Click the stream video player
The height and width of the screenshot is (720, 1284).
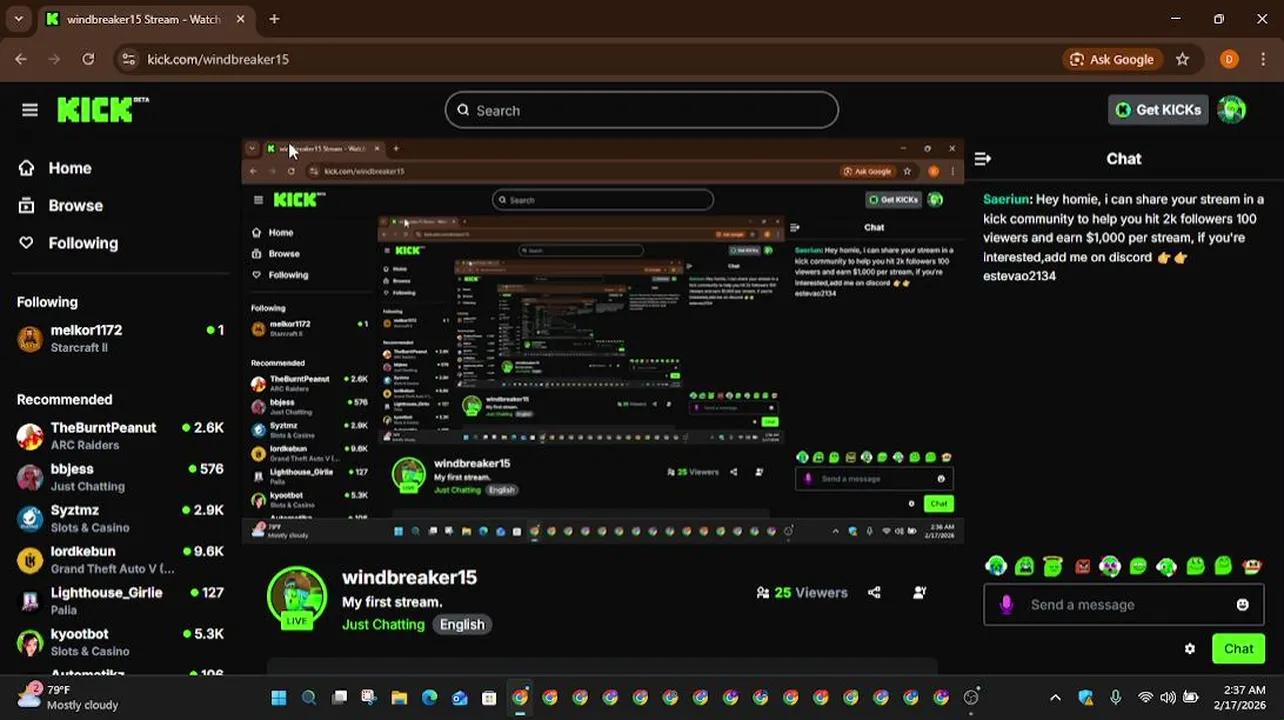[x=603, y=342]
